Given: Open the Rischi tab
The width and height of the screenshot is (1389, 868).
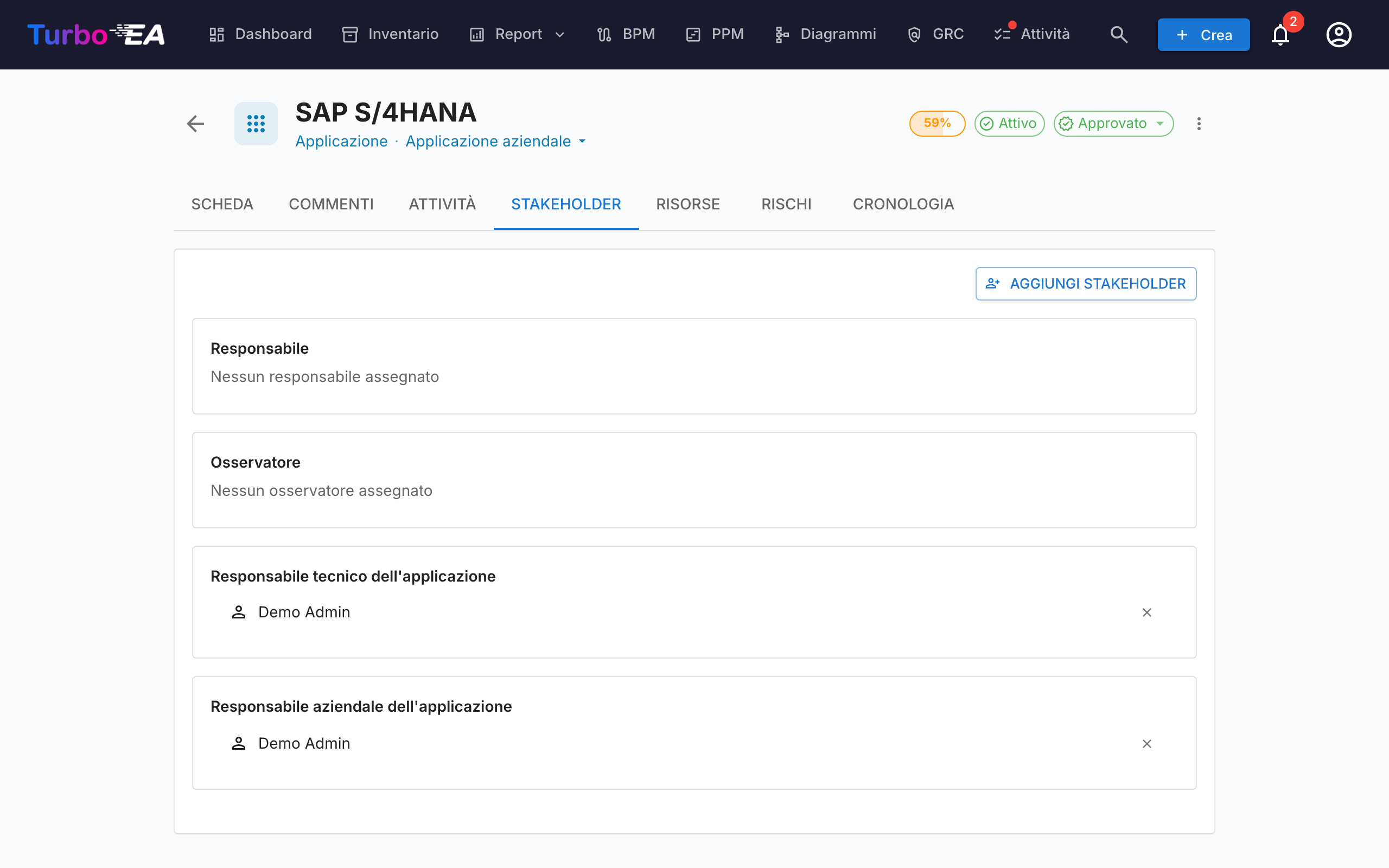Looking at the screenshot, I should point(786,205).
